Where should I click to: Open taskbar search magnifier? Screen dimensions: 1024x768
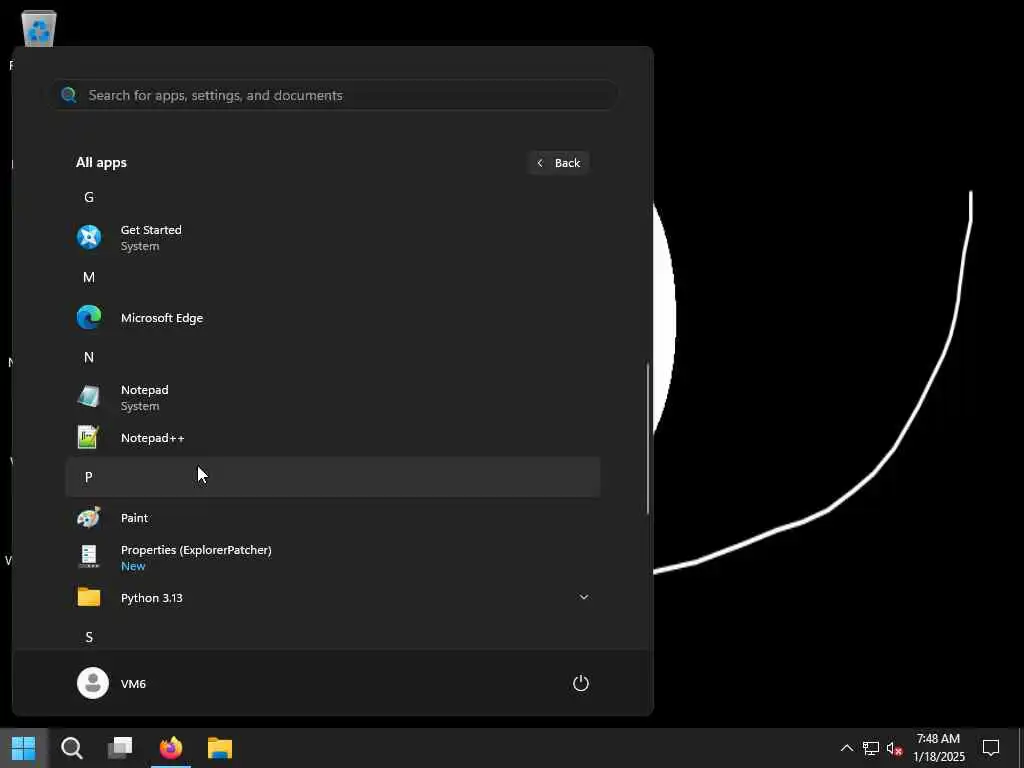pyautogui.click(x=72, y=748)
